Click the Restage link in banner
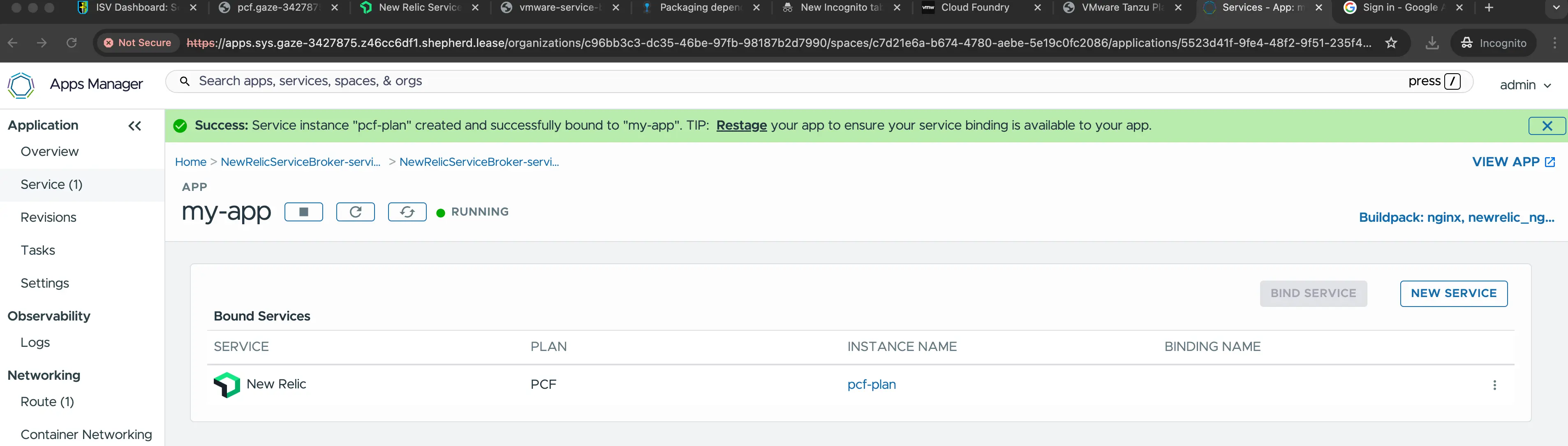 click(741, 125)
